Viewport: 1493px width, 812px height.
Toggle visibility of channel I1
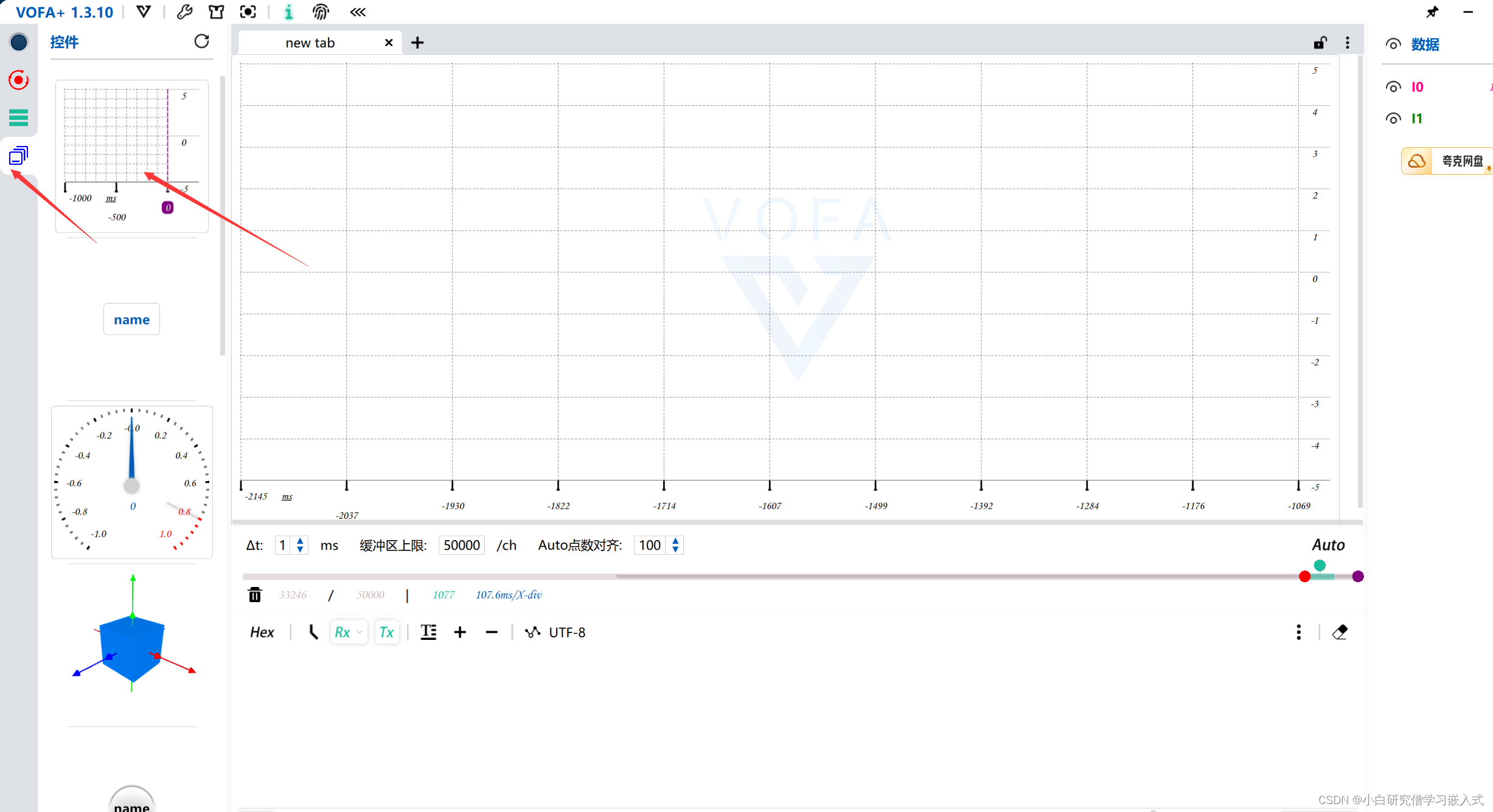1393,119
